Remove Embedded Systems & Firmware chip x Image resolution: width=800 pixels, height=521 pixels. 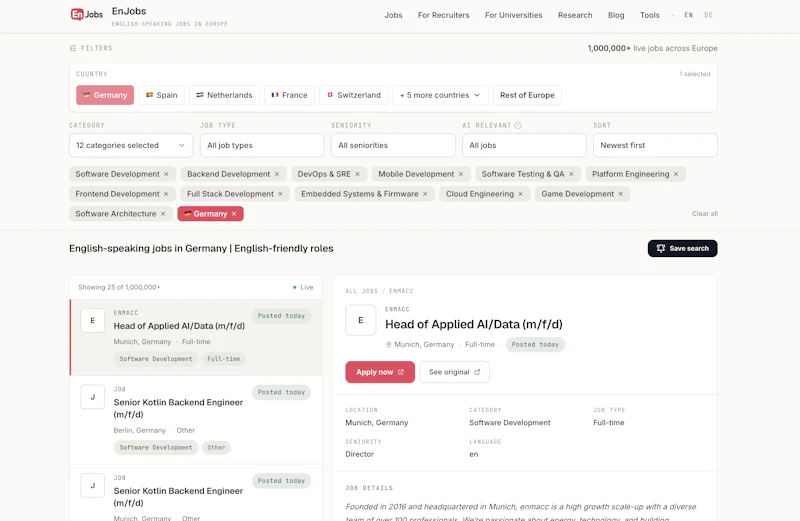(425, 194)
